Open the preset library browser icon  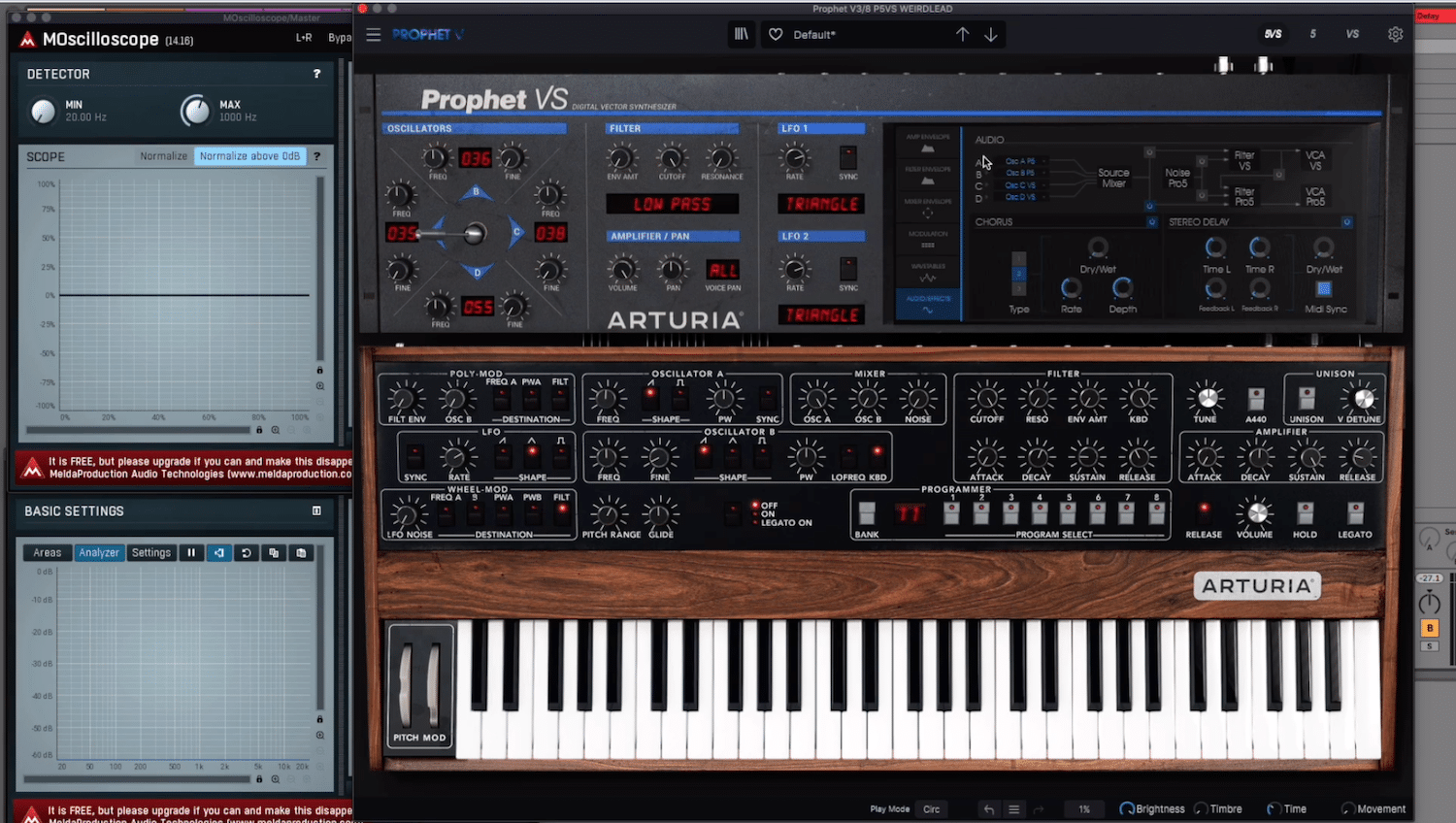click(742, 34)
